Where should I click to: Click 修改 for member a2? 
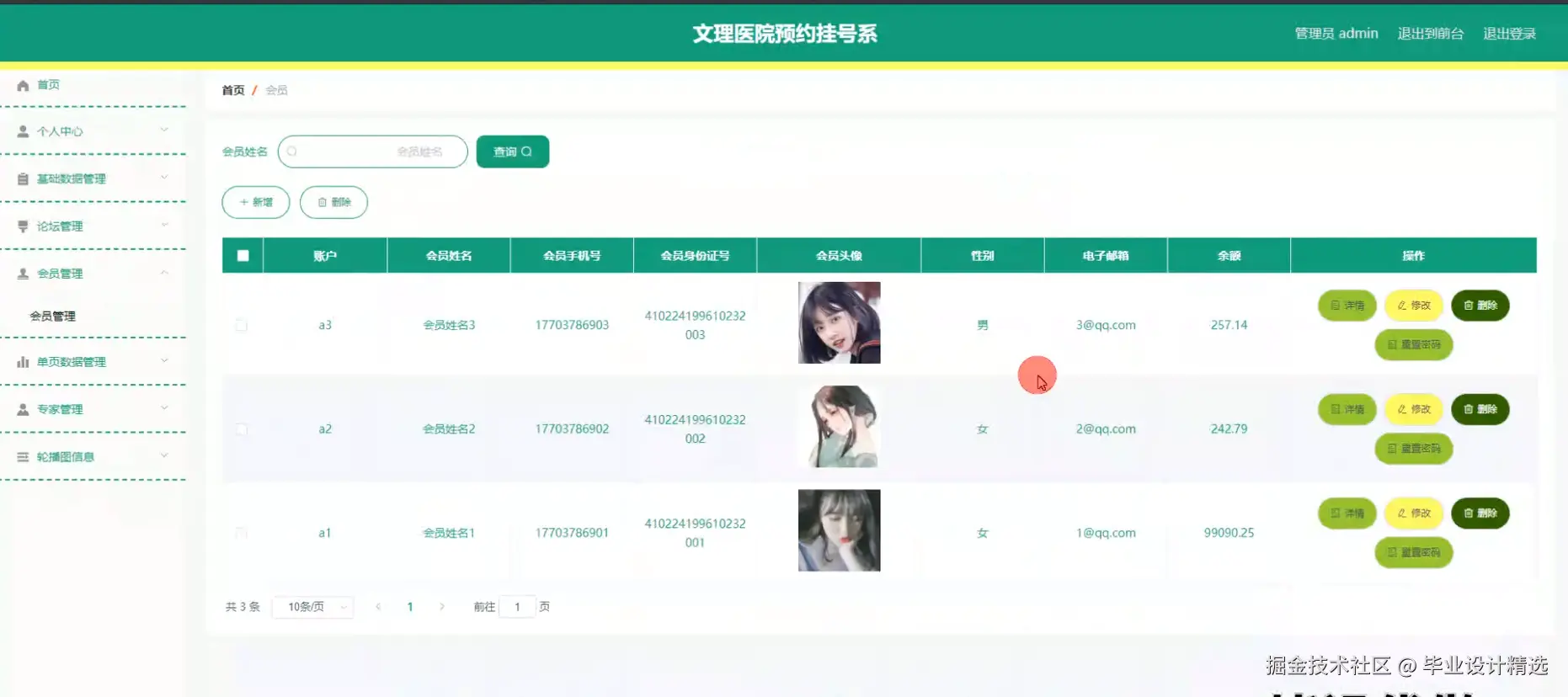click(1414, 409)
